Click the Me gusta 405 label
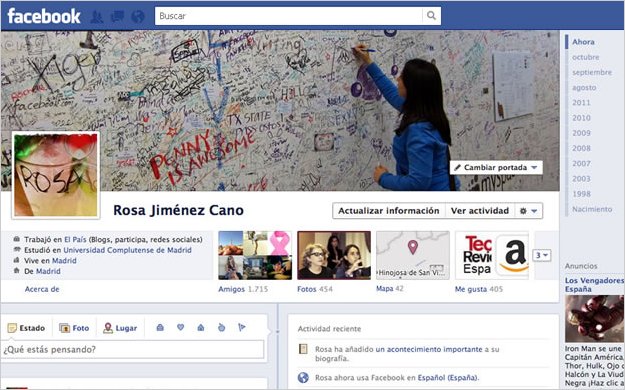The height and width of the screenshot is (390, 625). tap(479, 289)
